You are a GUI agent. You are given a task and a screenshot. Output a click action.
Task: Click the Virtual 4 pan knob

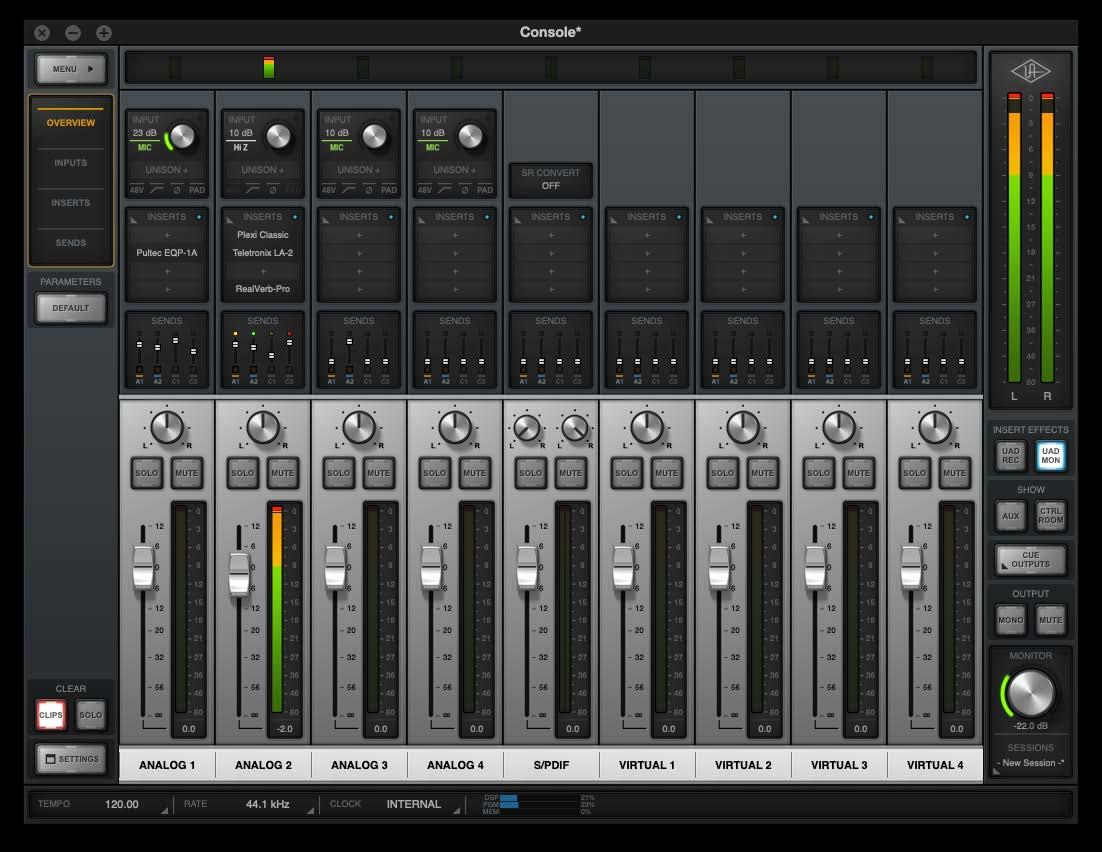tap(935, 427)
